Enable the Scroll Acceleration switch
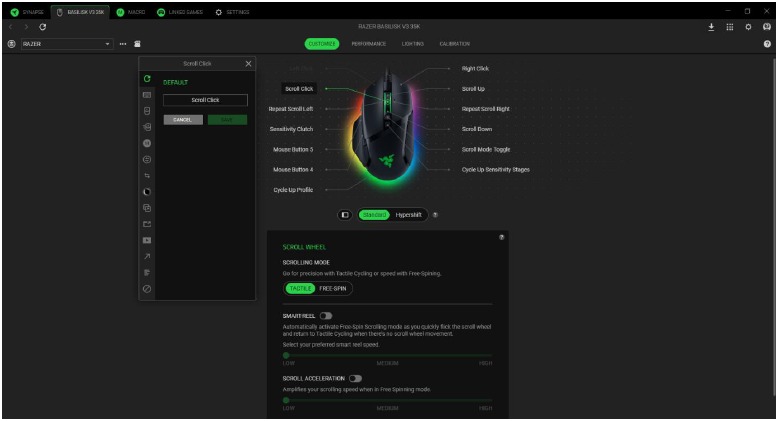 click(355, 378)
